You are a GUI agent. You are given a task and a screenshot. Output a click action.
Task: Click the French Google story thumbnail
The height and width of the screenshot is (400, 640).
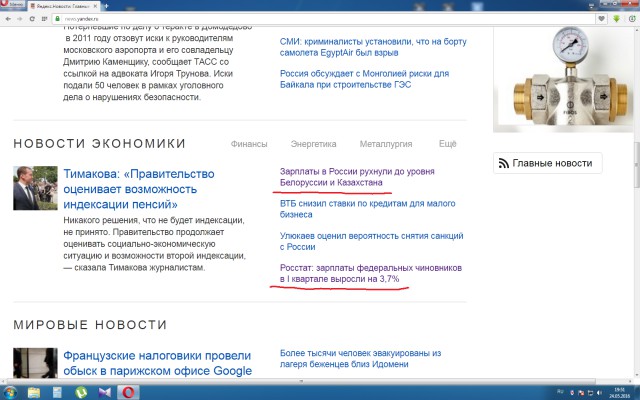click(35, 363)
